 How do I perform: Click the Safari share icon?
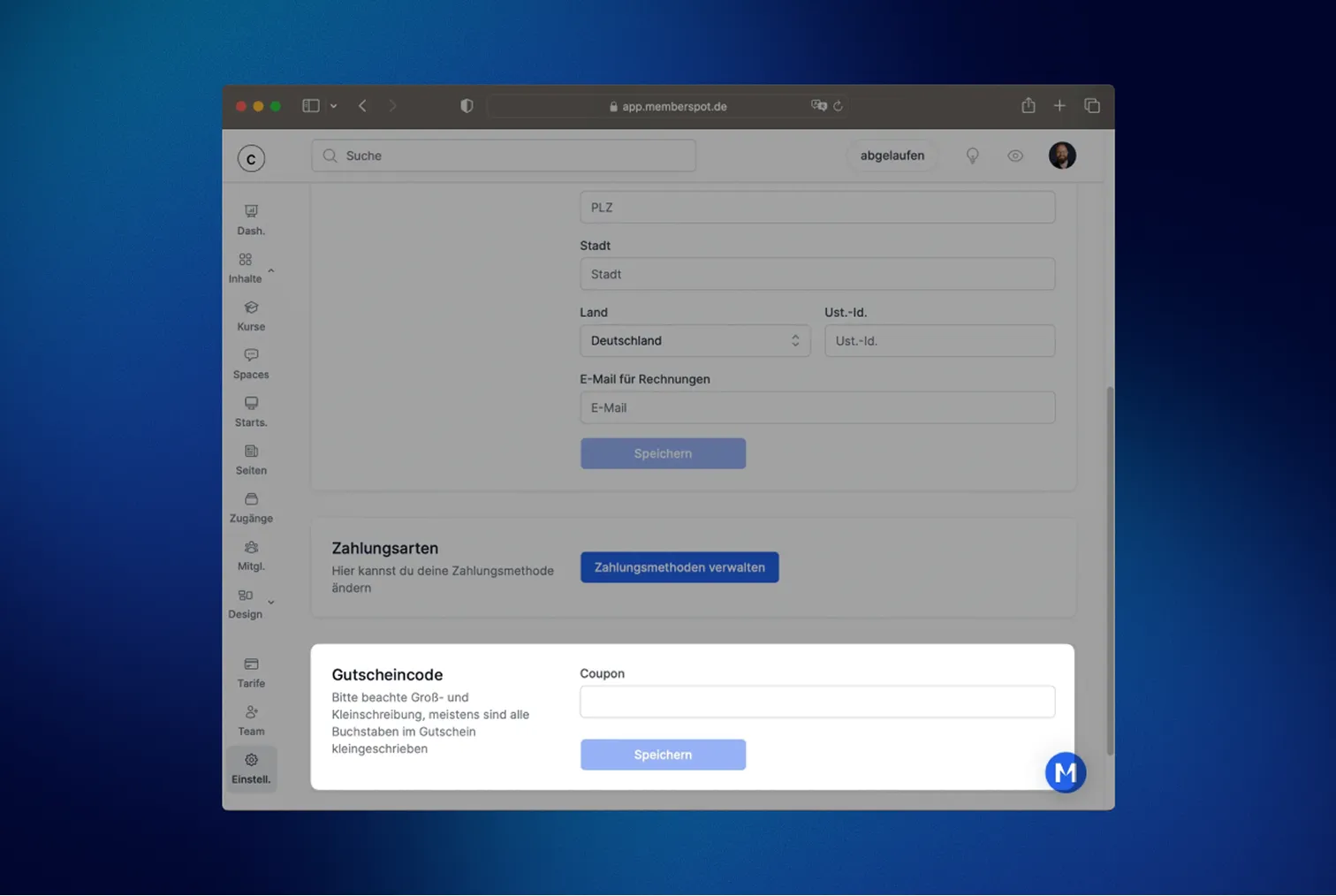1029,105
